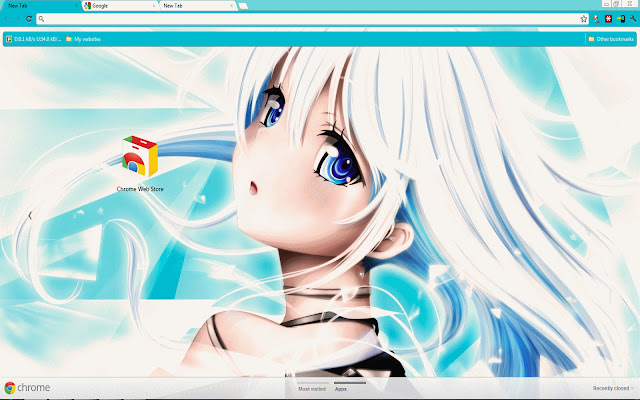This screenshot has width=640, height=400.
Task: Click the left page-navigation chevron
Action: (30, 216)
